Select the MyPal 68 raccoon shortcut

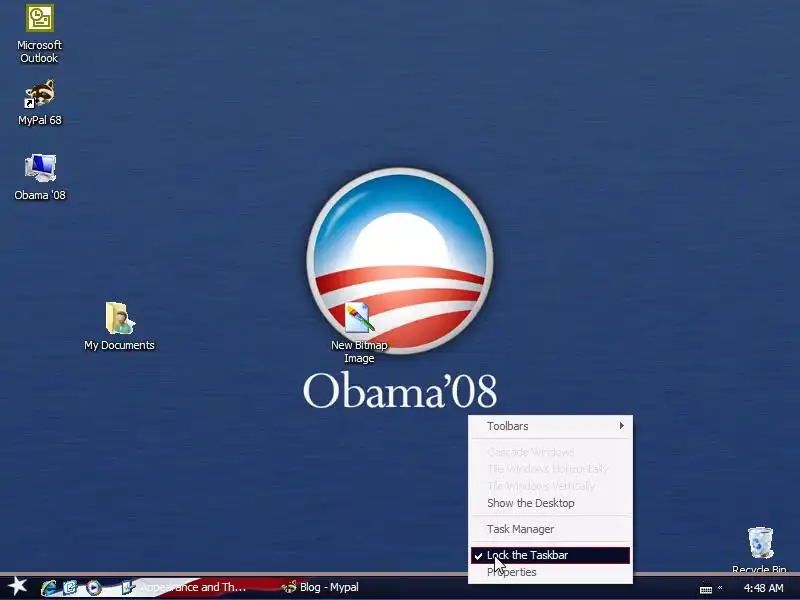pyautogui.click(x=40, y=103)
